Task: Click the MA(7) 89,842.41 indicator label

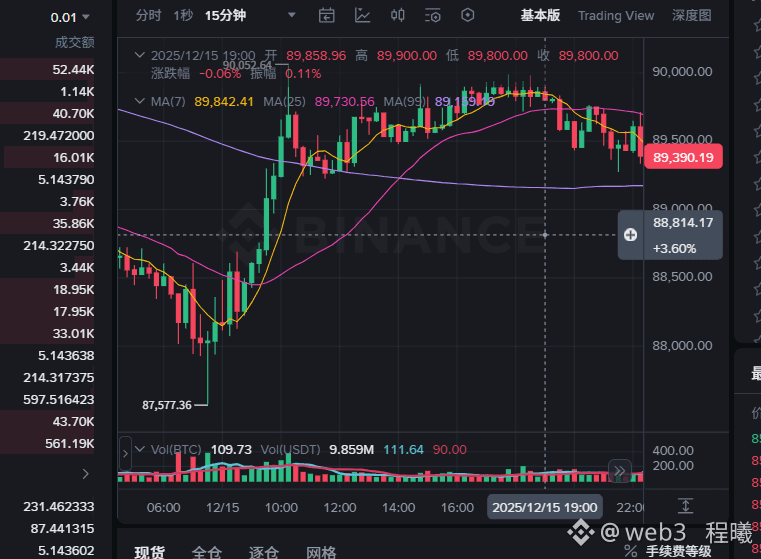Action: (202, 101)
